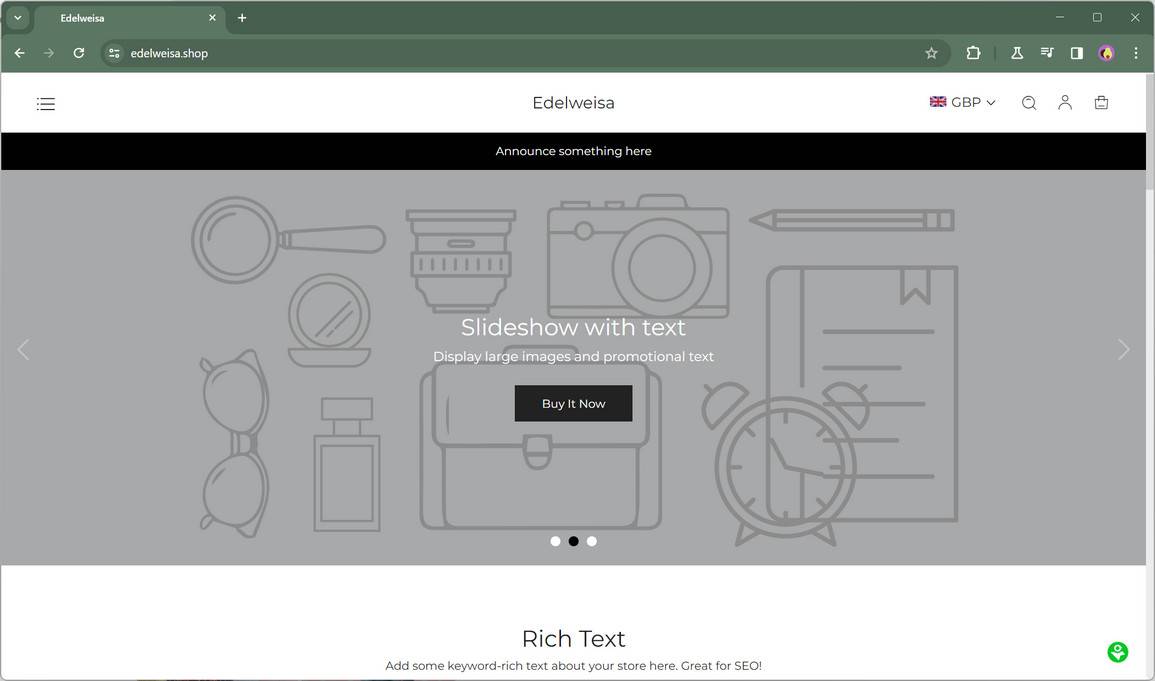This screenshot has width=1155, height=681.
Task: Go forward in browser history
Action: pos(49,53)
